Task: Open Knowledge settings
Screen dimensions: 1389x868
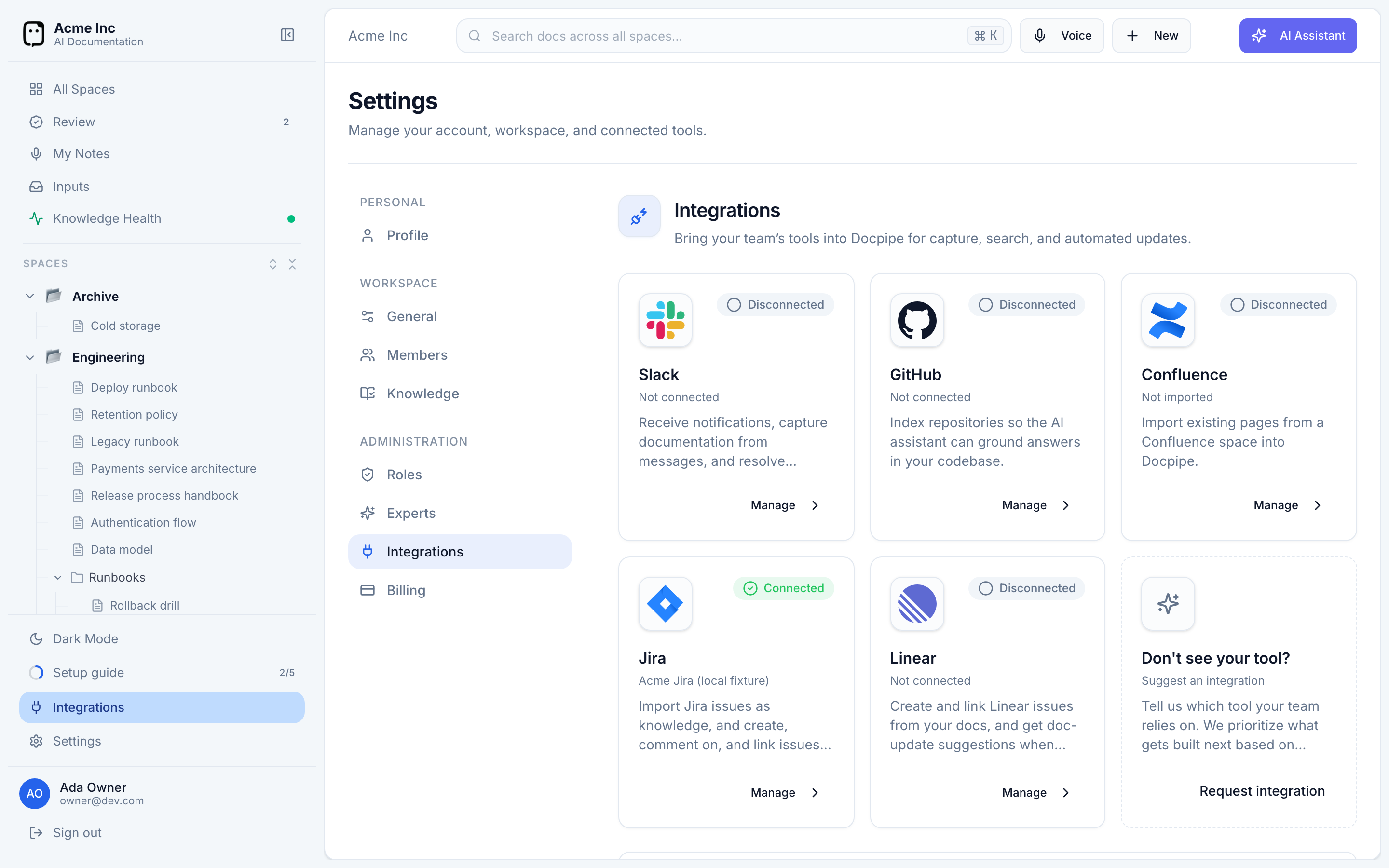Action: click(460, 393)
